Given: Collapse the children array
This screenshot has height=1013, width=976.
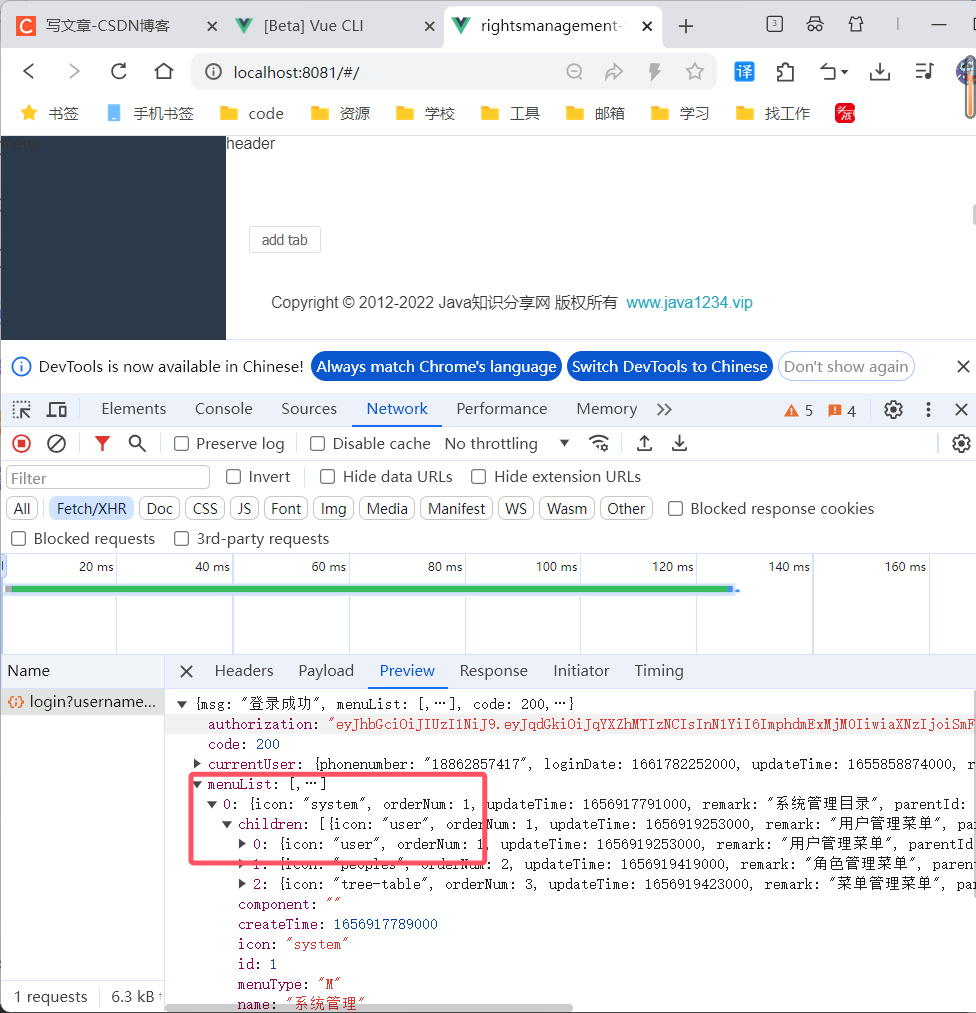Looking at the screenshot, I should pyautogui.click(x=227, y=824).
